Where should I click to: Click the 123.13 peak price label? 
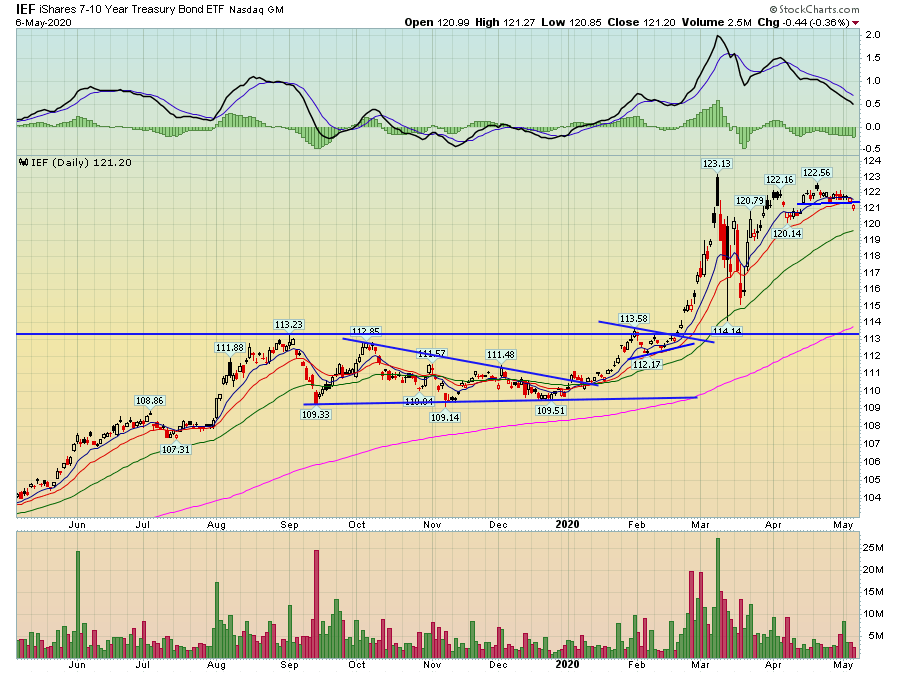click(716, 164)
